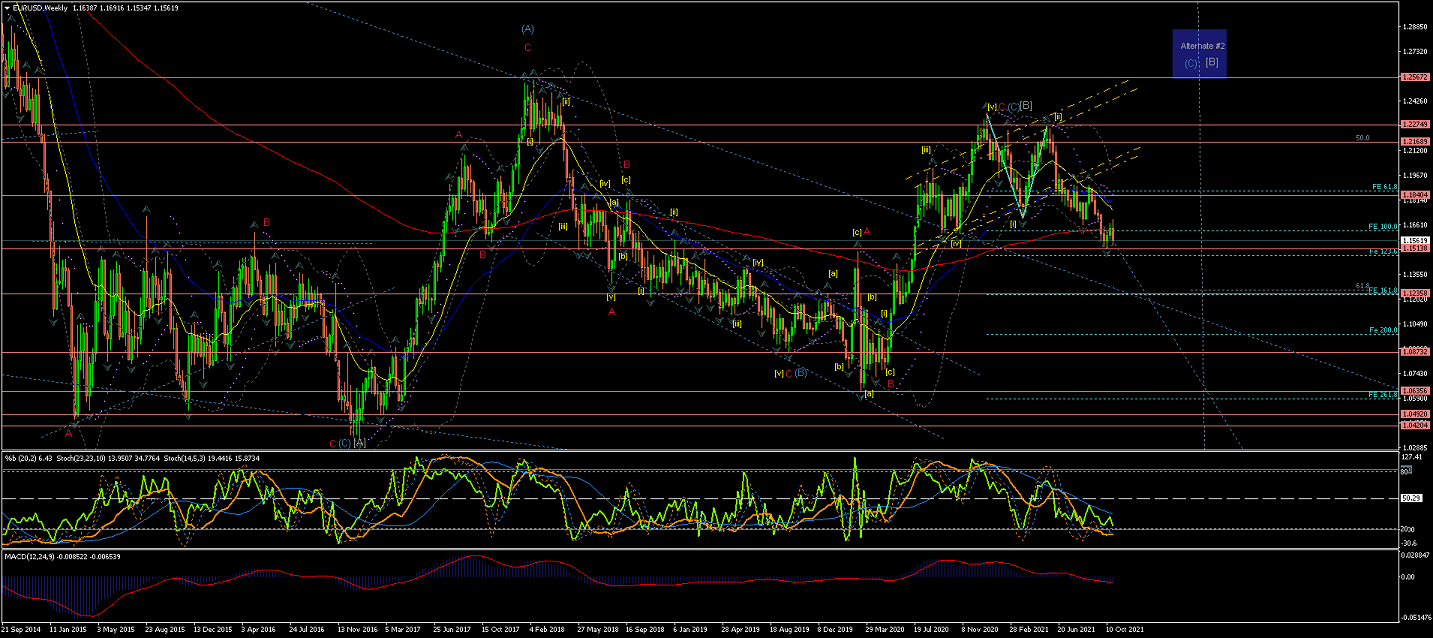The image size is (1433, 638).
Task: Click the current price 1.15619 marker
Action: (1414, 240)
